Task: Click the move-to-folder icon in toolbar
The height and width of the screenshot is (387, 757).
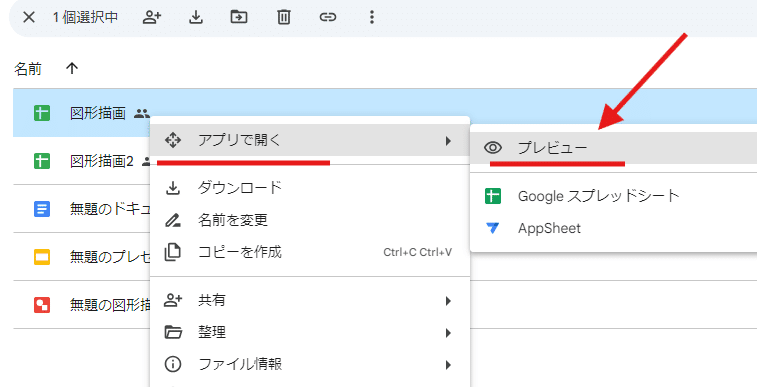Action: click(239, 17)
